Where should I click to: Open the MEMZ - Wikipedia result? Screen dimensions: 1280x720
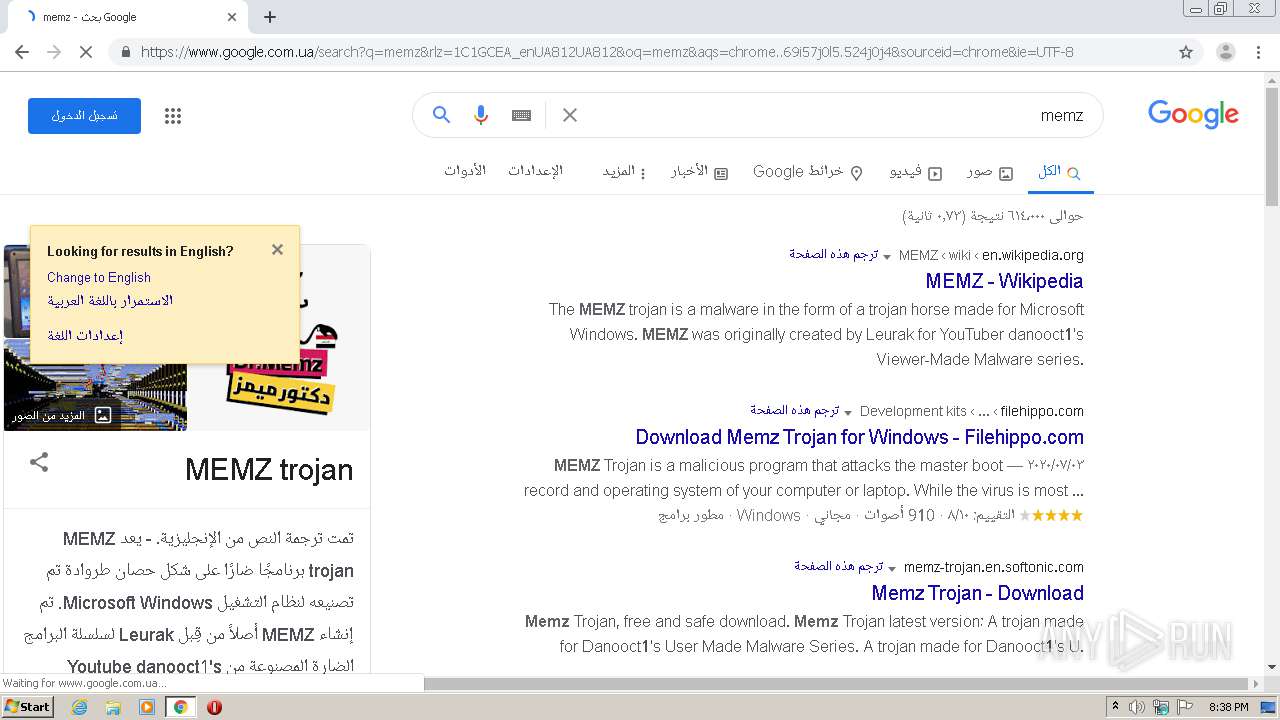[1004, 281]
